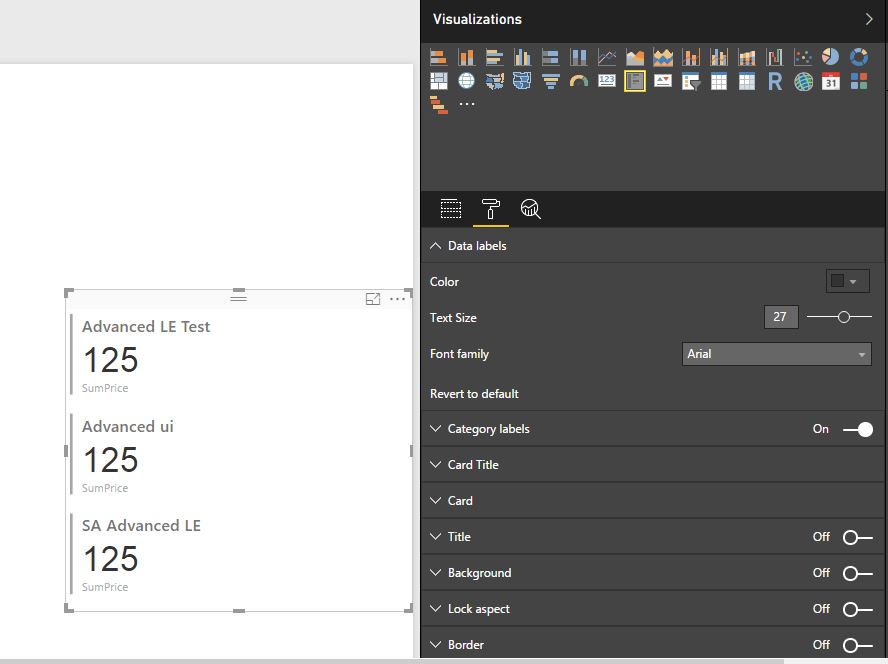Open the data label Color picker
Screen dimensions: 888x664
847,281
